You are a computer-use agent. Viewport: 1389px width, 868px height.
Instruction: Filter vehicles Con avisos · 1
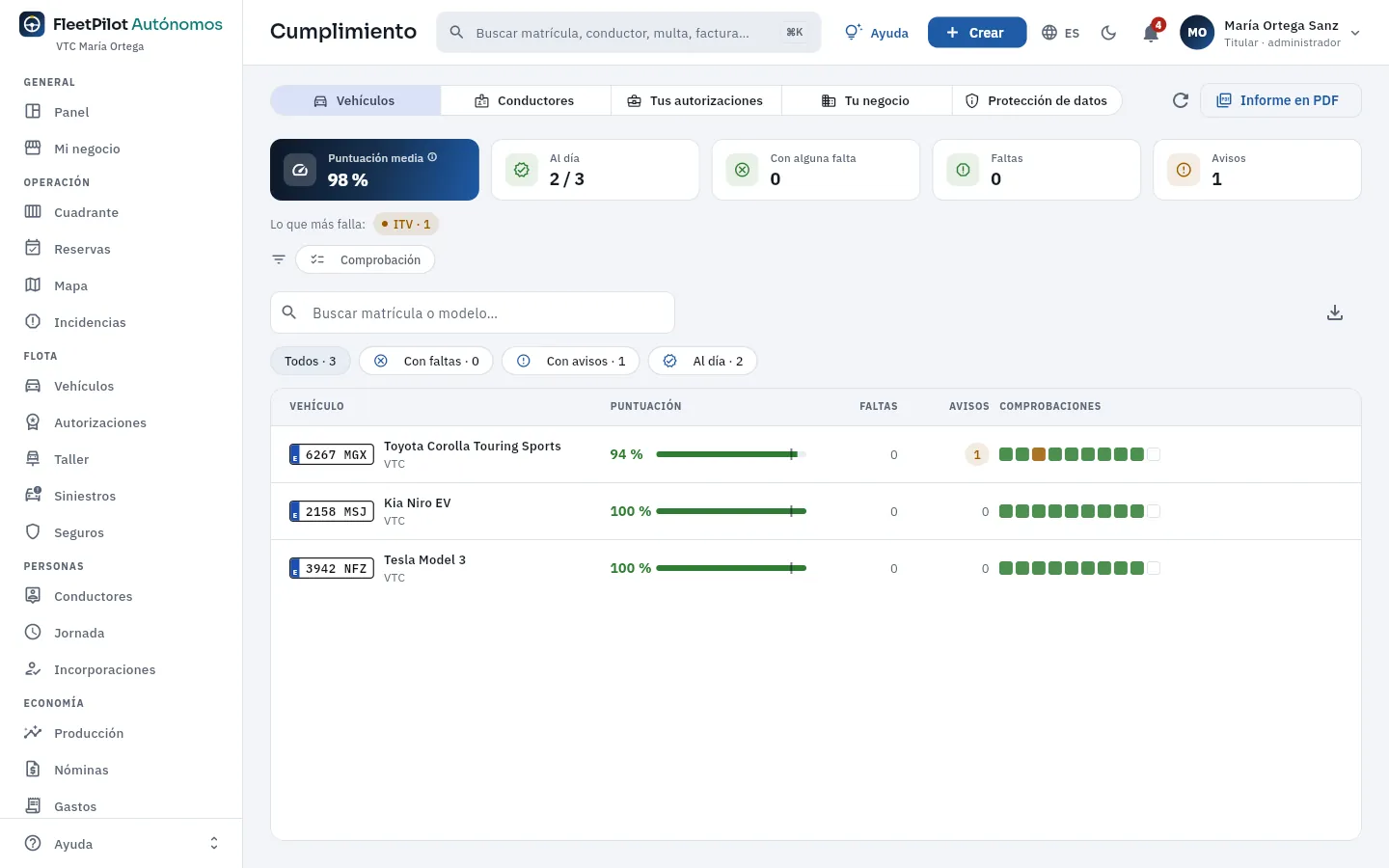571,361
